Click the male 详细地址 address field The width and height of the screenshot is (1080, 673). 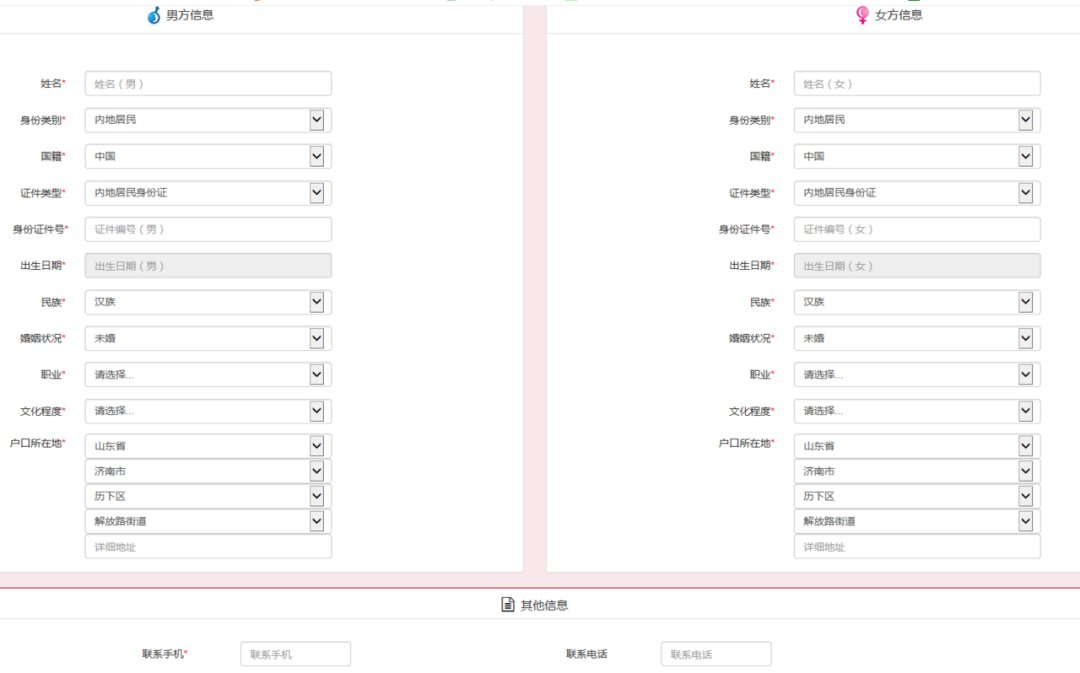[x=207, y=547]
